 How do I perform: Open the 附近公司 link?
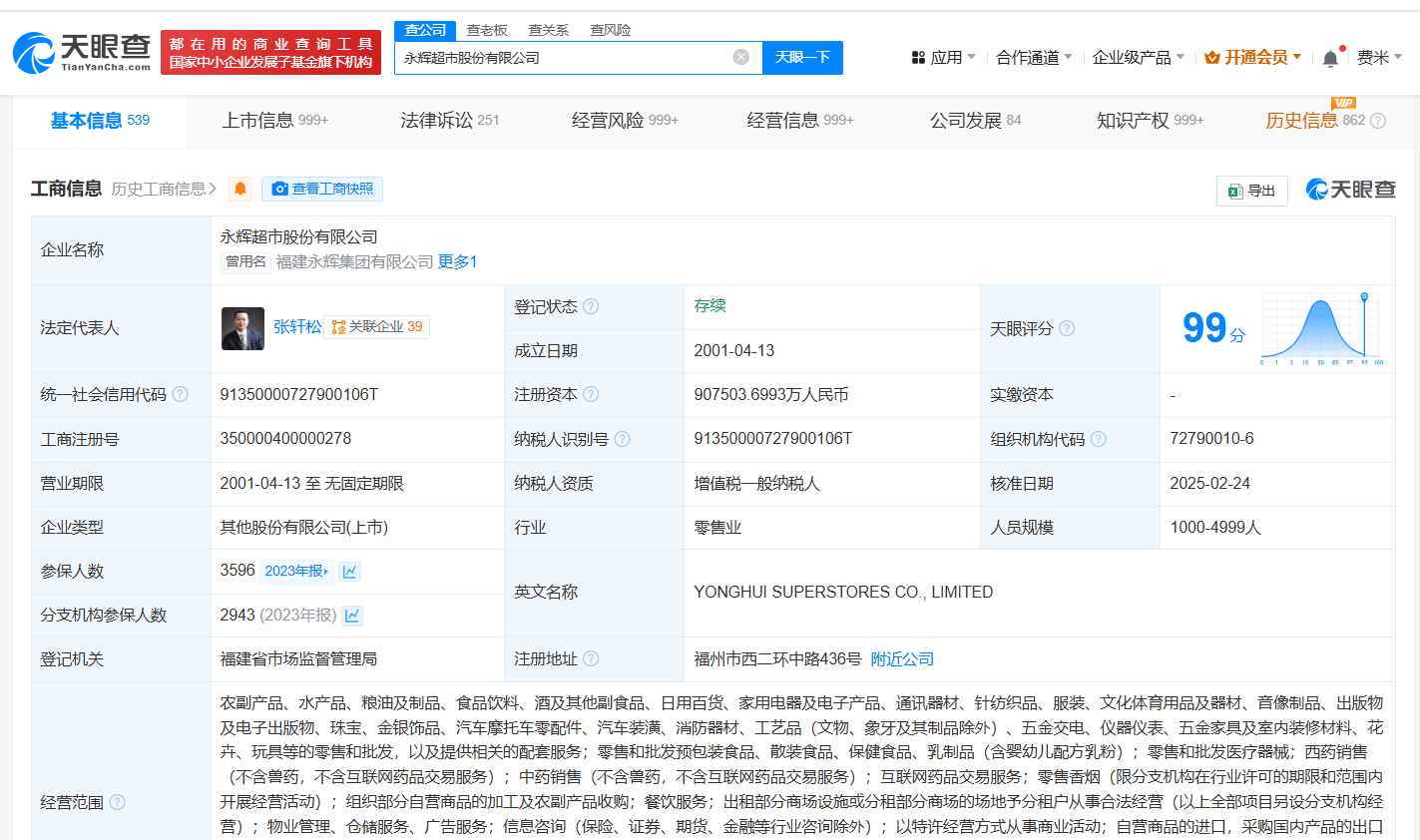[x=902, y=659]
